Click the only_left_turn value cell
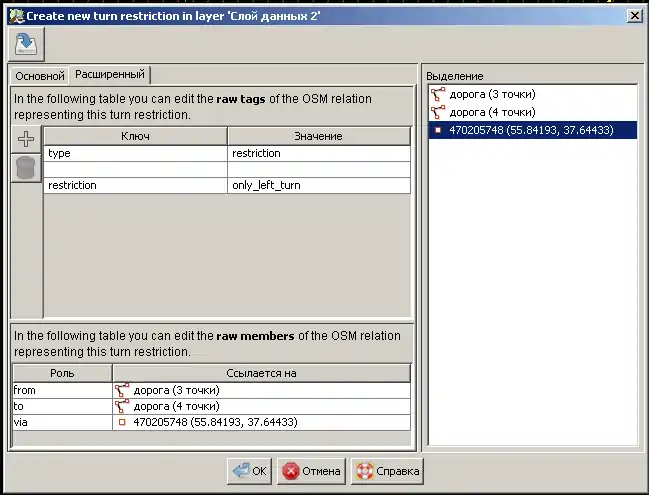Screen dimensions: 650x495 click(x=318, y=186)
